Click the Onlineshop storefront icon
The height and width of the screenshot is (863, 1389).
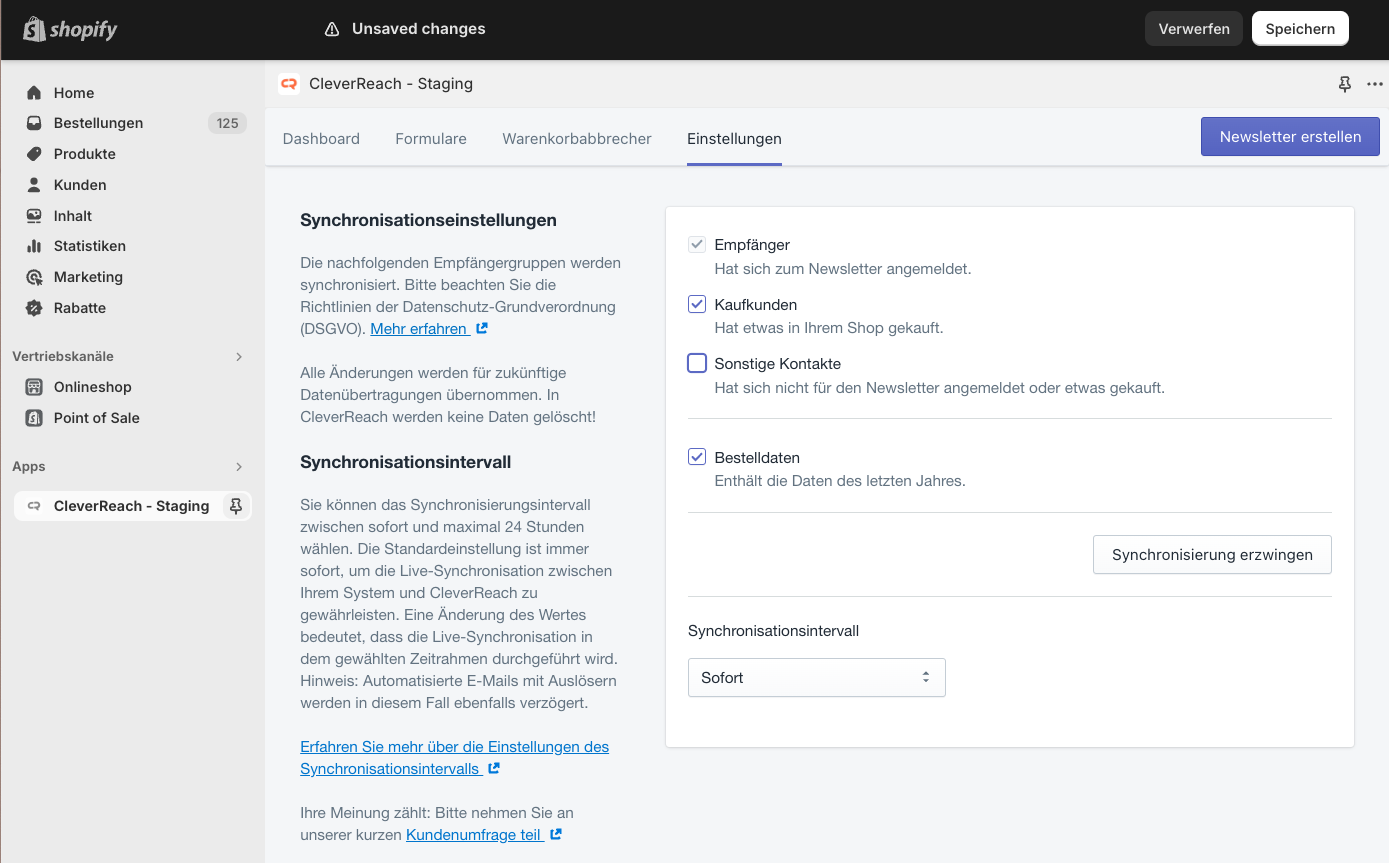[34, 387]
